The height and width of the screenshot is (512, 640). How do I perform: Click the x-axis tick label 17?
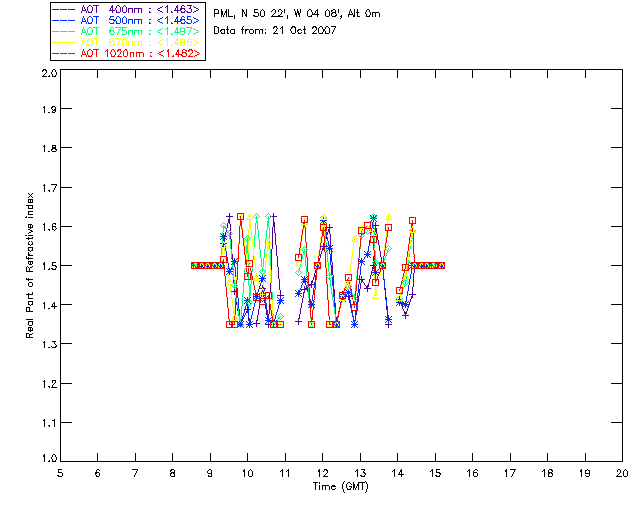[x=510, y=473]
